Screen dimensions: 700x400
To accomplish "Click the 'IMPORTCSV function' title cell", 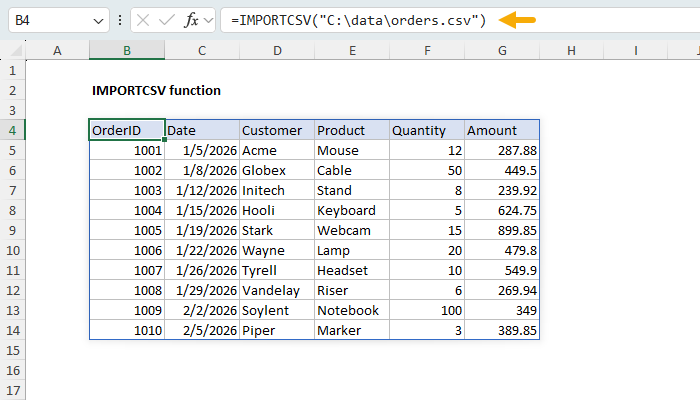I will pyautogui.click(x=156, y=91).
